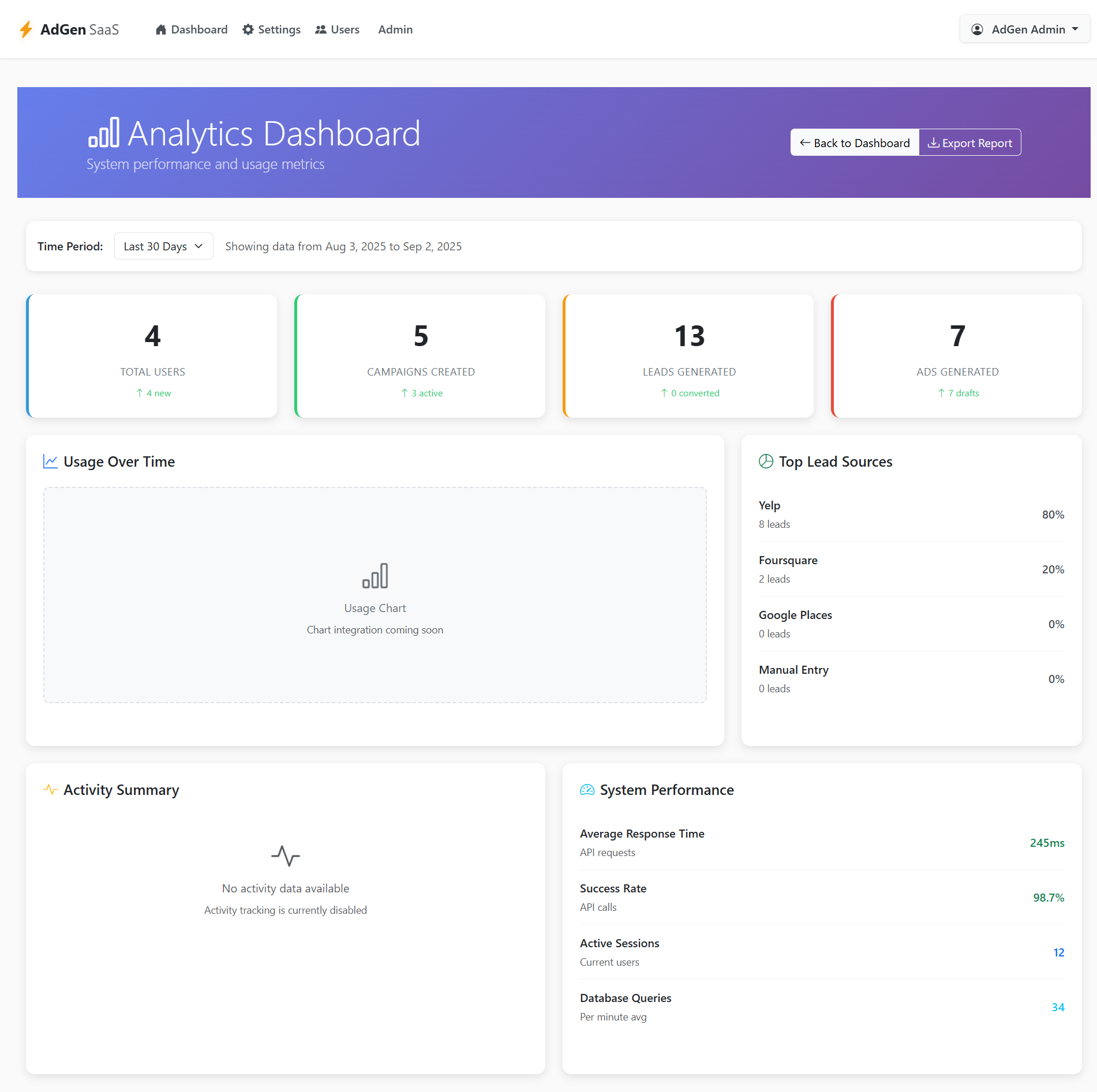
Task: Expand the AdGen Admin account menu caret
Action: [x=1075, y=29]
